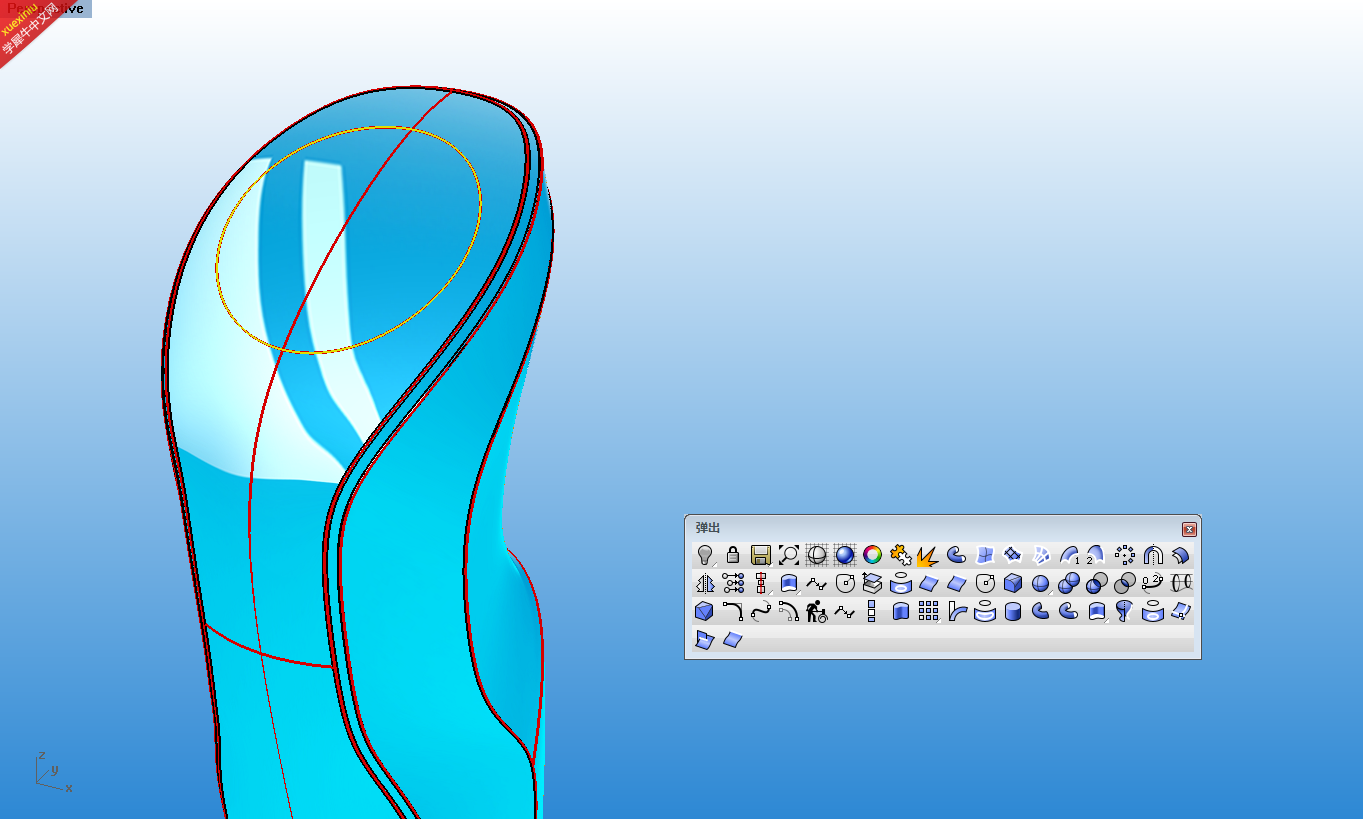Switch to wireframe sphere display mode
This screenshot has height=819, width=1363.
point(817,555)
